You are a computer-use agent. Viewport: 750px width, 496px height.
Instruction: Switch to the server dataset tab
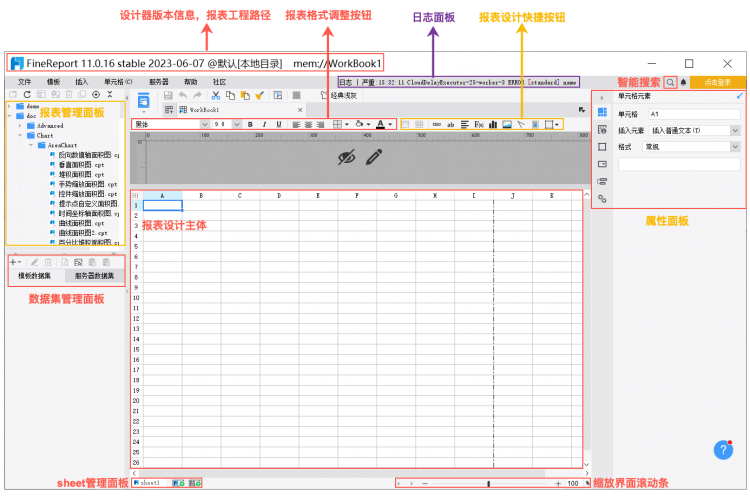click(x=94, y=276)
